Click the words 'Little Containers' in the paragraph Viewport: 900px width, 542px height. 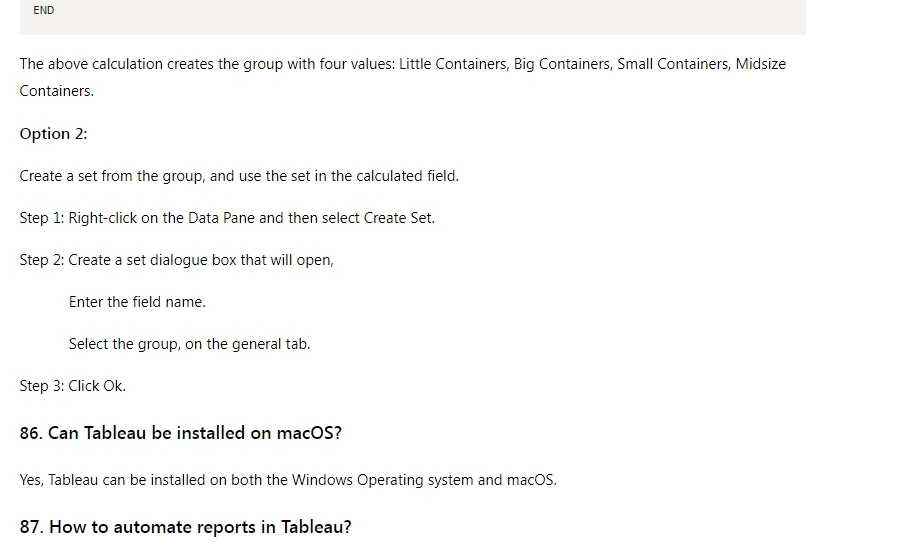pyautogui.click(x=452, y=64)
